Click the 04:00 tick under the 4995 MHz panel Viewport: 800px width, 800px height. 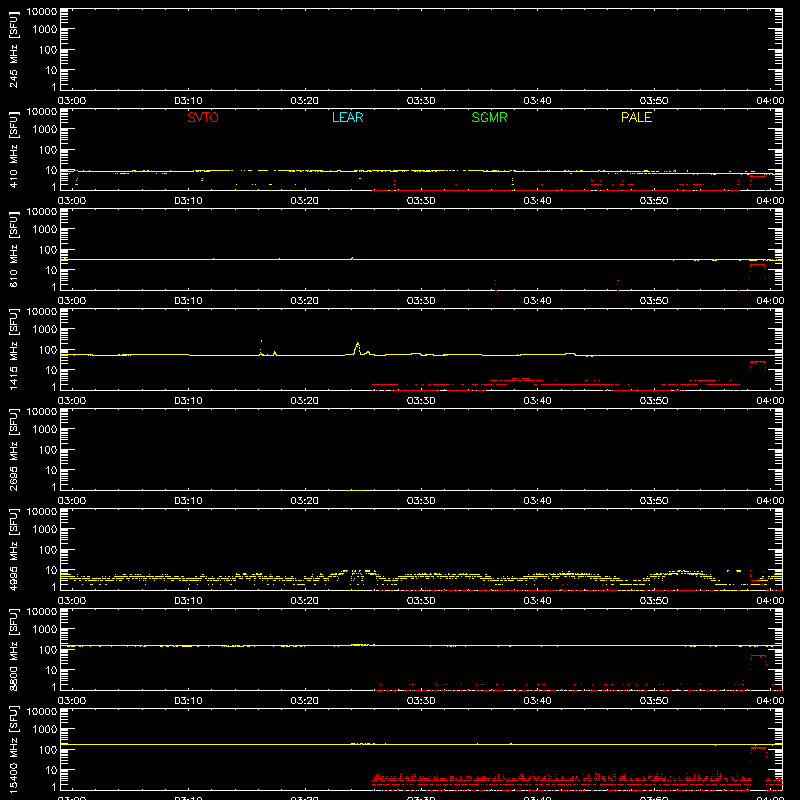[x=770, y=601]
